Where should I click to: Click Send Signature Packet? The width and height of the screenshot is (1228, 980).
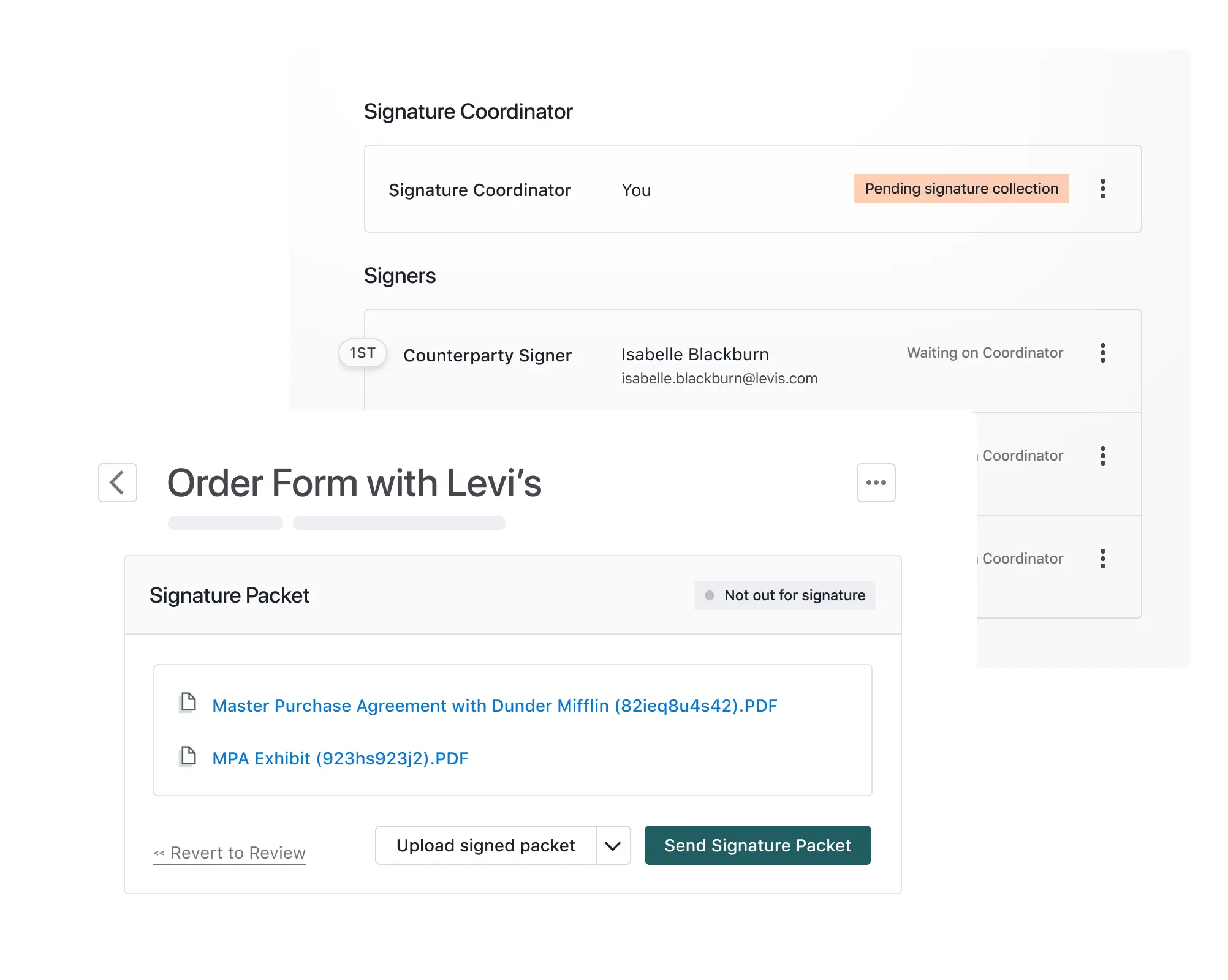pyautogui.click(x=757, y=846)
